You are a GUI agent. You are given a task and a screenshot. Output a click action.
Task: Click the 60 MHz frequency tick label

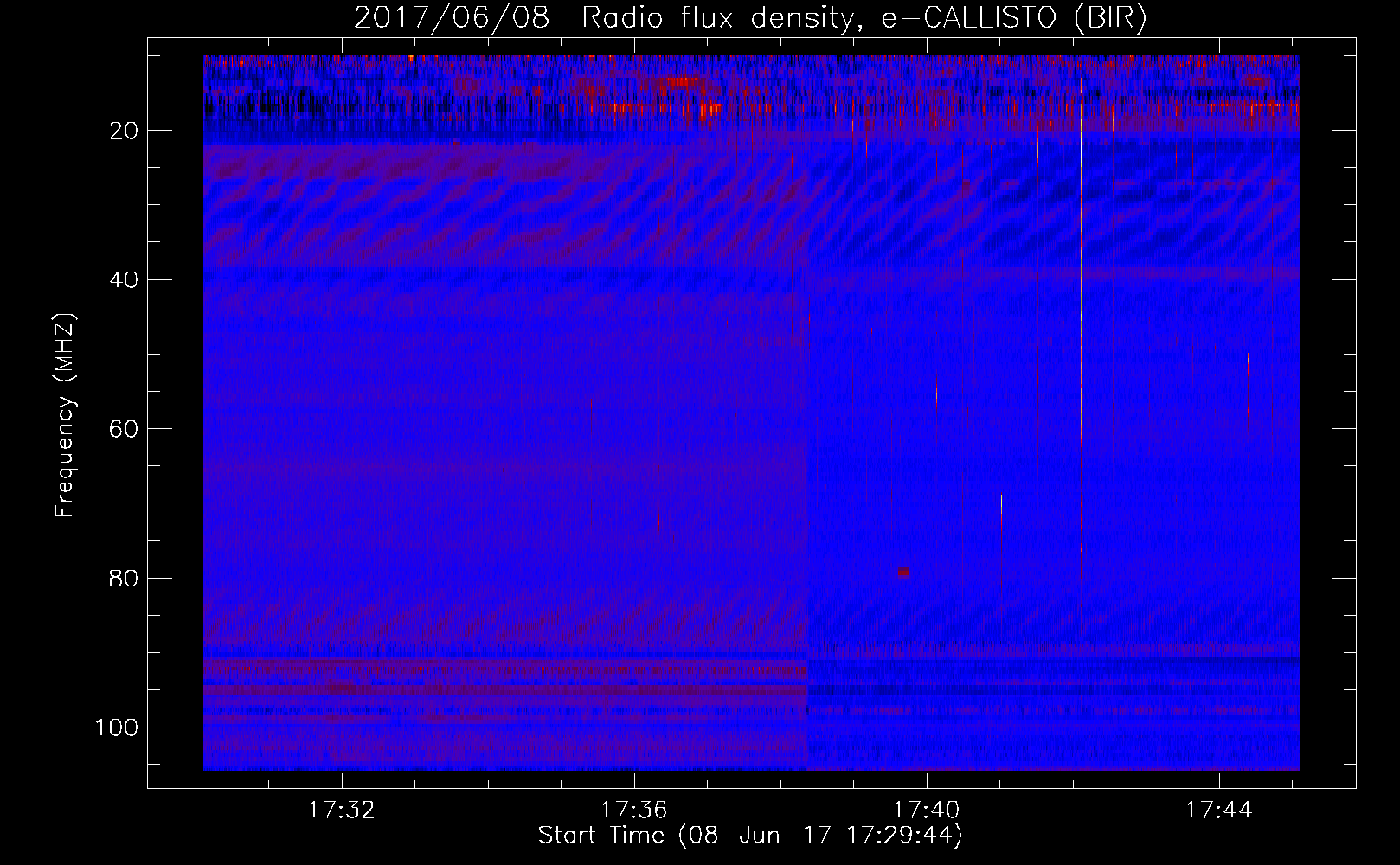pos(124,429)
